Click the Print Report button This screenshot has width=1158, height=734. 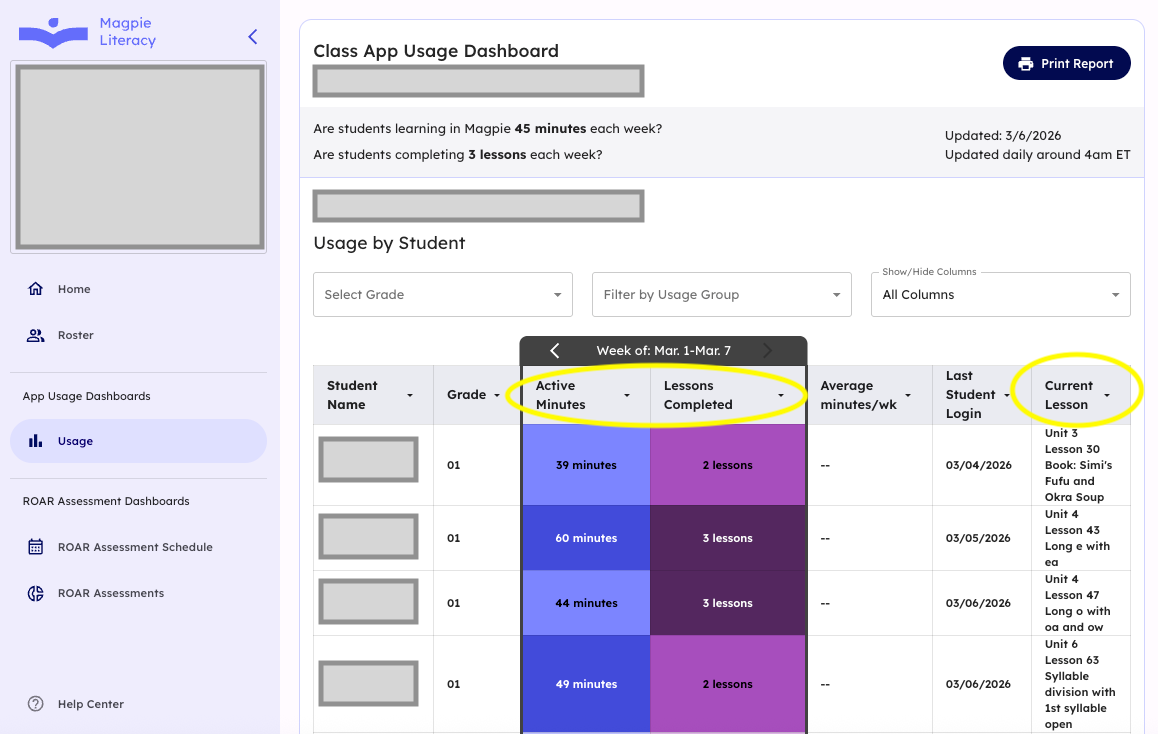[x=1066, y=64]
